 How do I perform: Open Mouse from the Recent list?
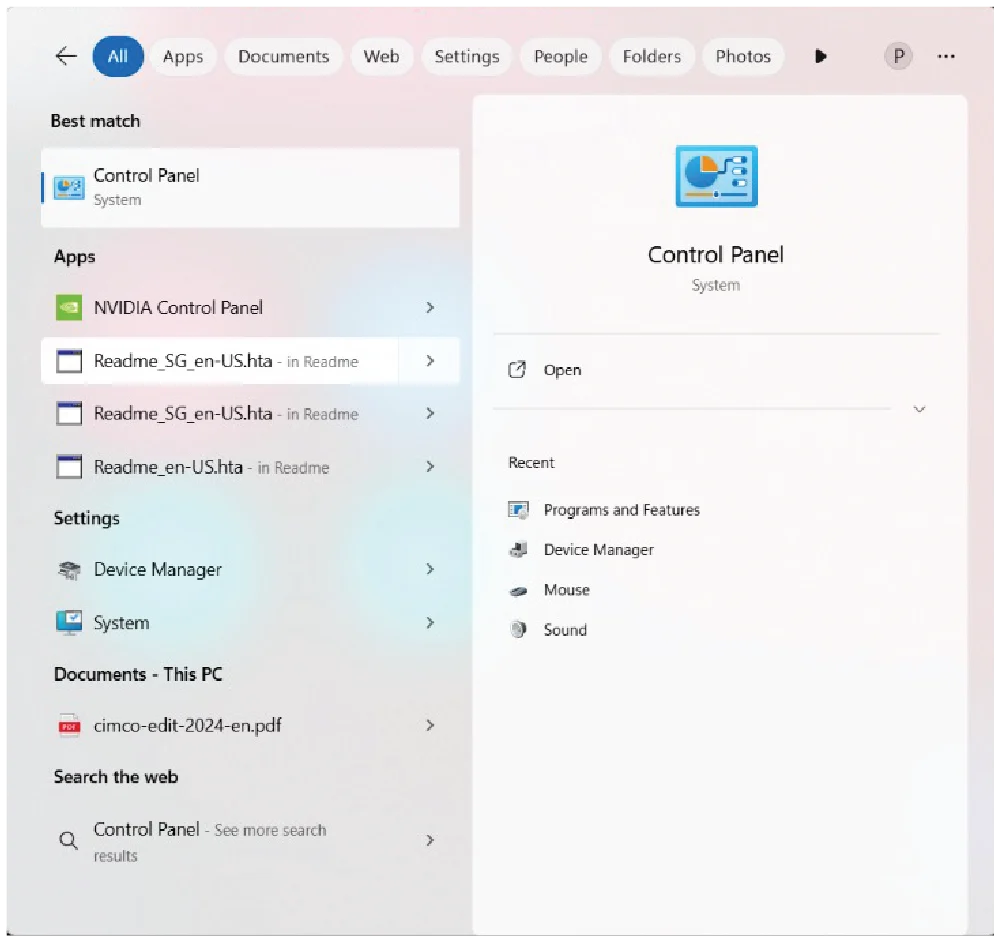coord(566,590)
